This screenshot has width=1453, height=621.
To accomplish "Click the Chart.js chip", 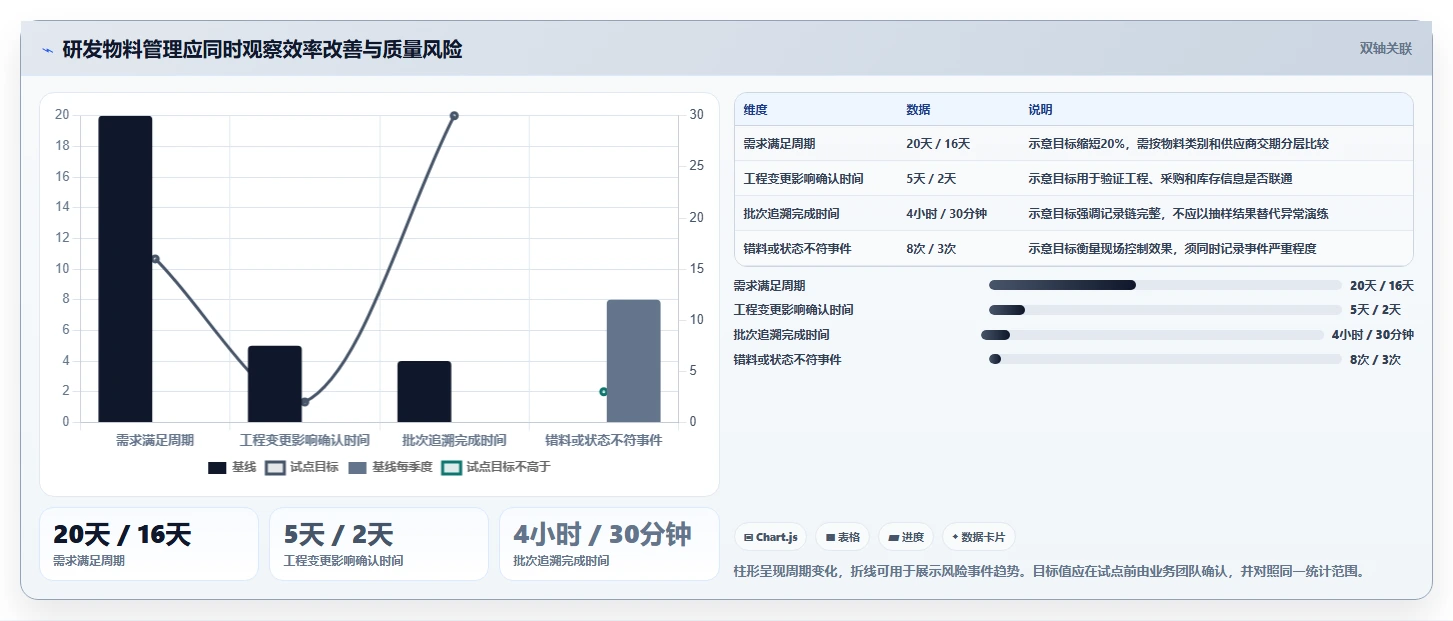I will (771, 537).
